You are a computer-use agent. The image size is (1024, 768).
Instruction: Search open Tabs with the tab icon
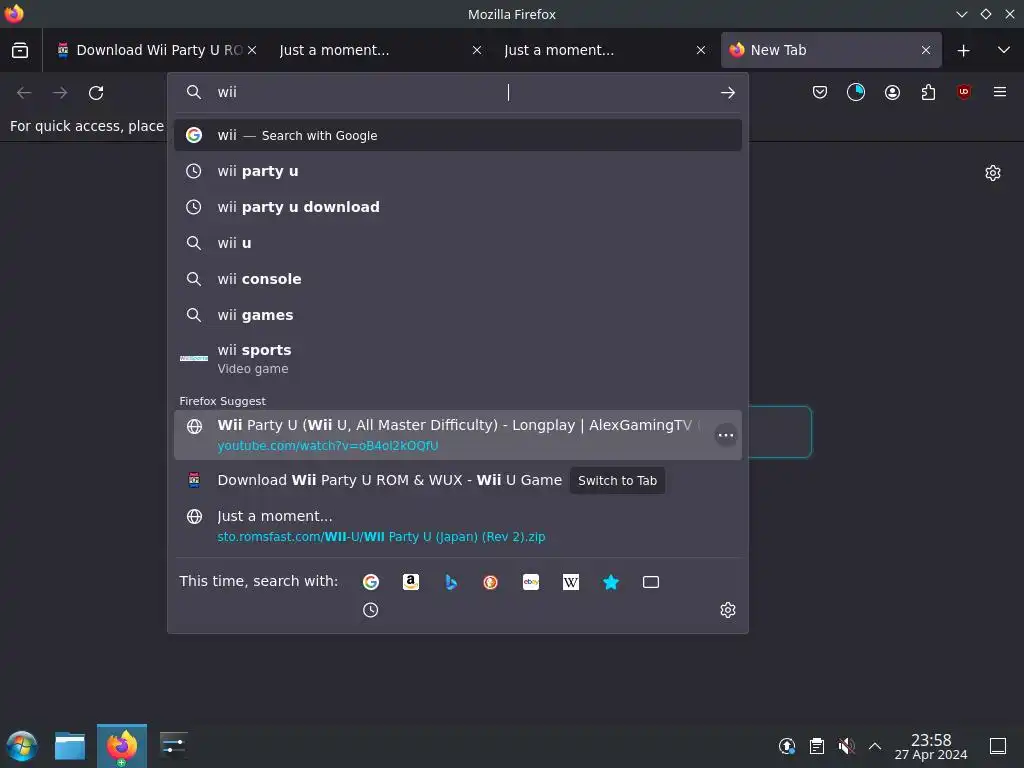point(650,582)
